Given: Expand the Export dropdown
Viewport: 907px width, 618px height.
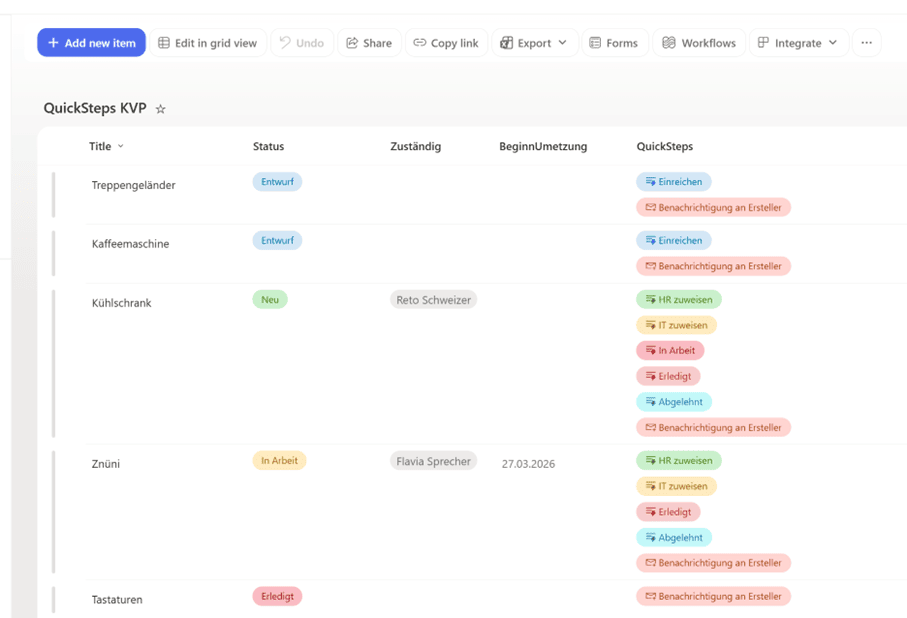Looking at the screenshot, I should click(x=562, y=43).
